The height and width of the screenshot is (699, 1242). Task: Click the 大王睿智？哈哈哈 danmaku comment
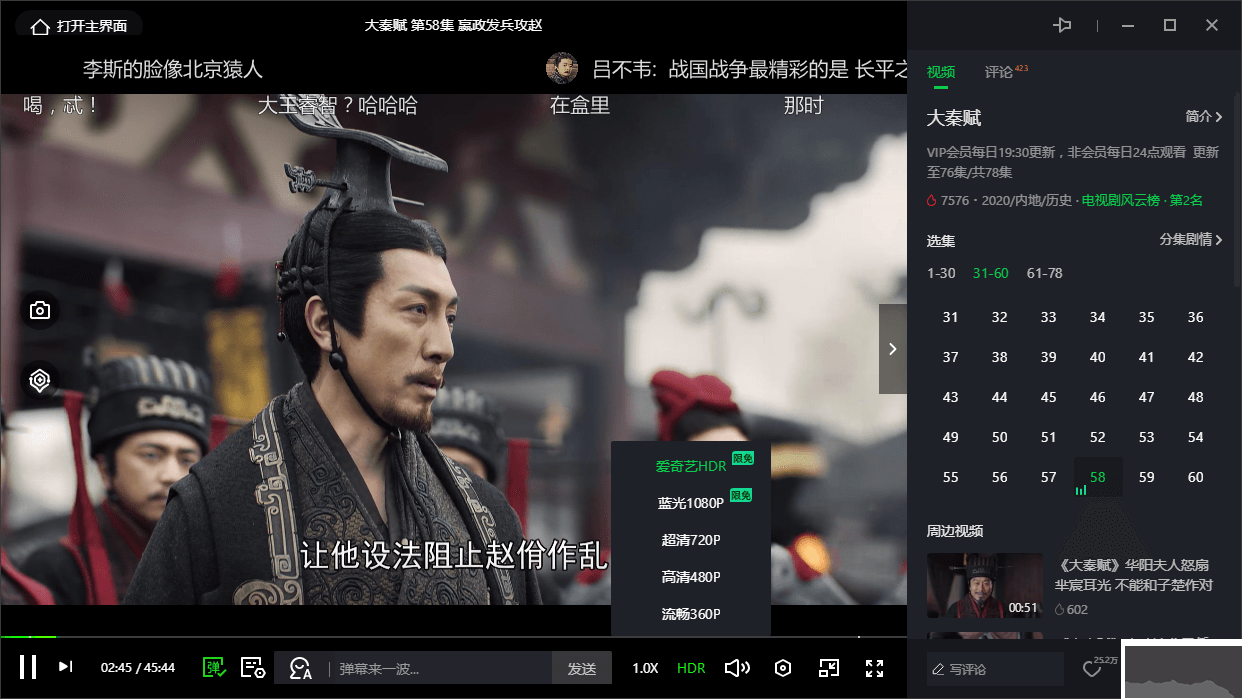(338, 105)
